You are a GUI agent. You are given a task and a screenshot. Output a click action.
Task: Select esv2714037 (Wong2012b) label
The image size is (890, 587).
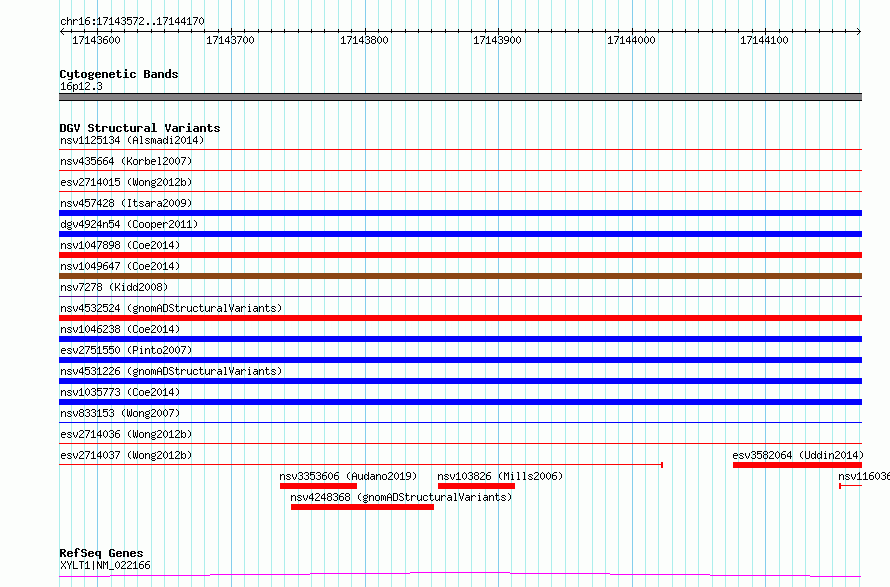point(126,455)
